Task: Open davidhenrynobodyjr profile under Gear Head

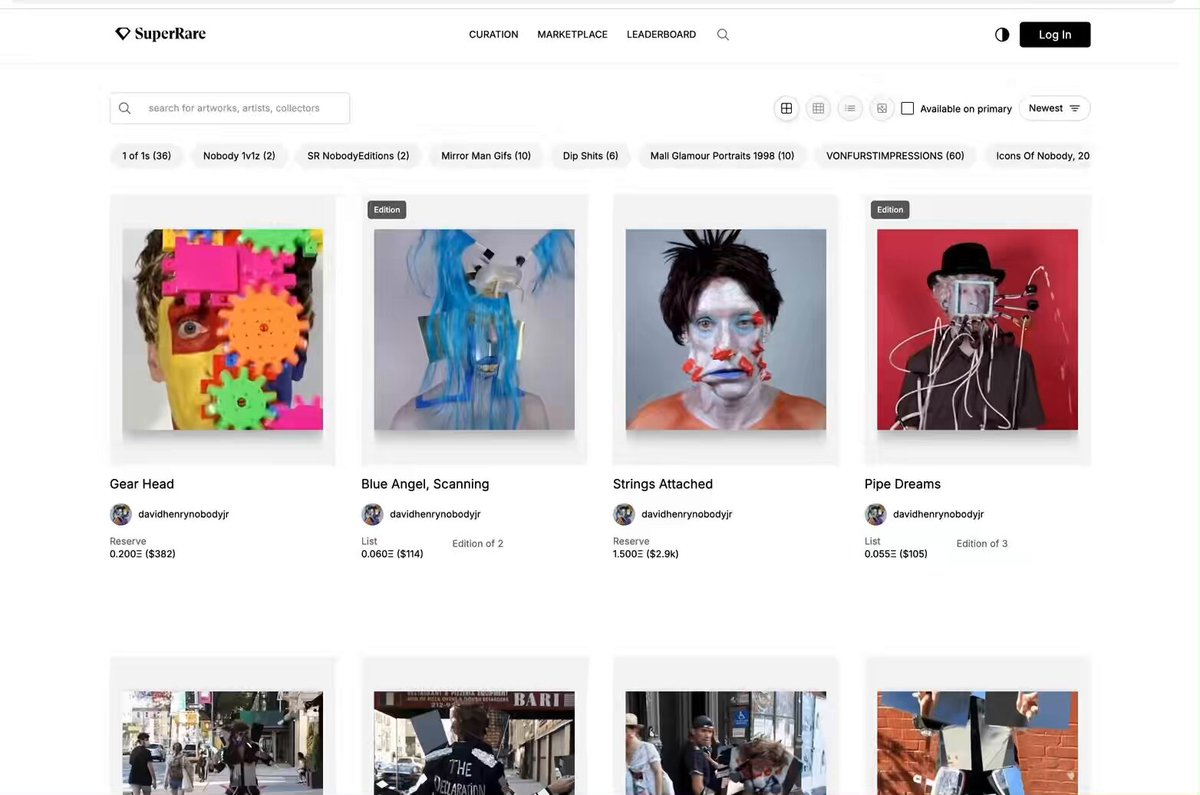Action: (184, 514)
